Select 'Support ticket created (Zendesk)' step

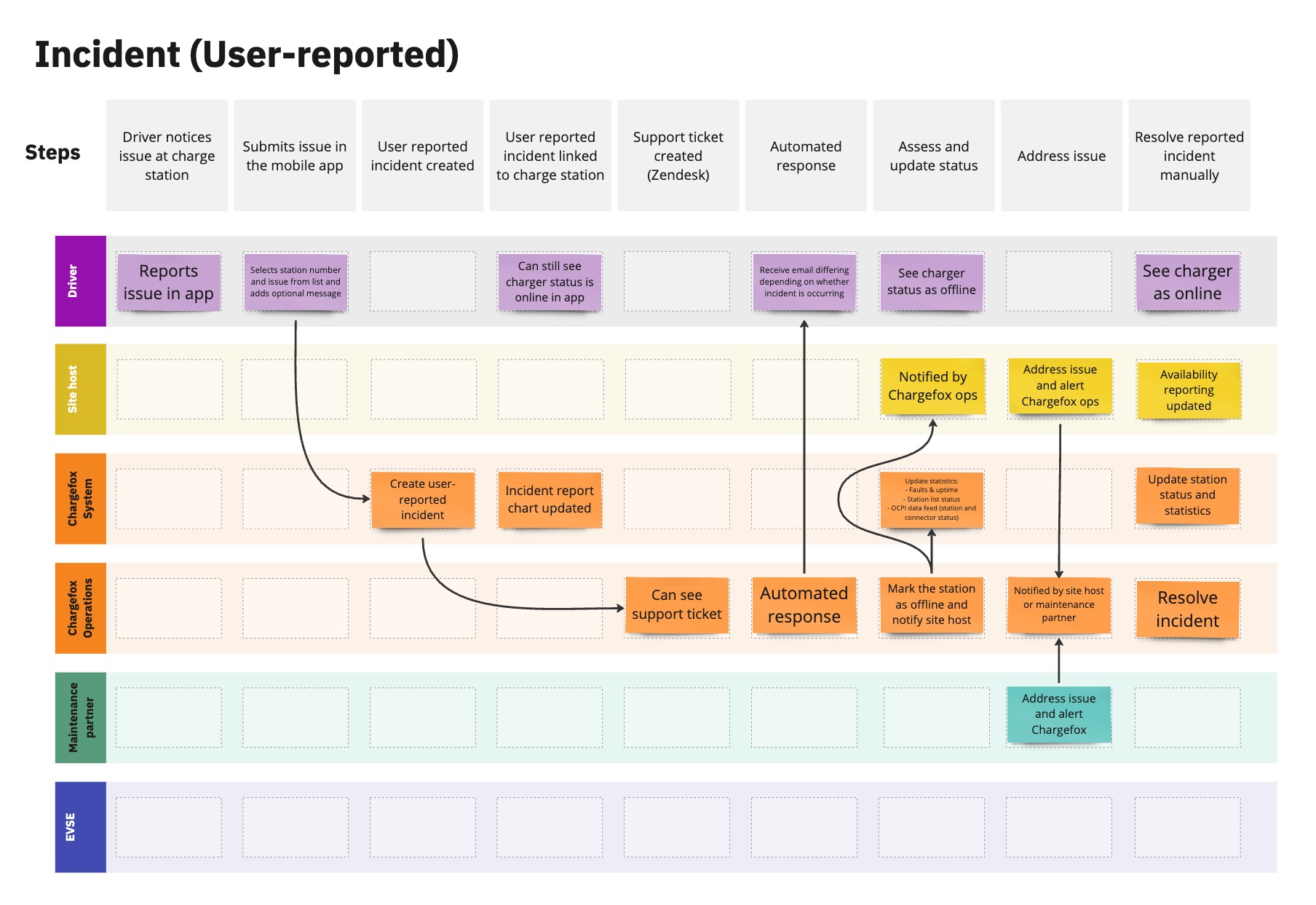678,156
